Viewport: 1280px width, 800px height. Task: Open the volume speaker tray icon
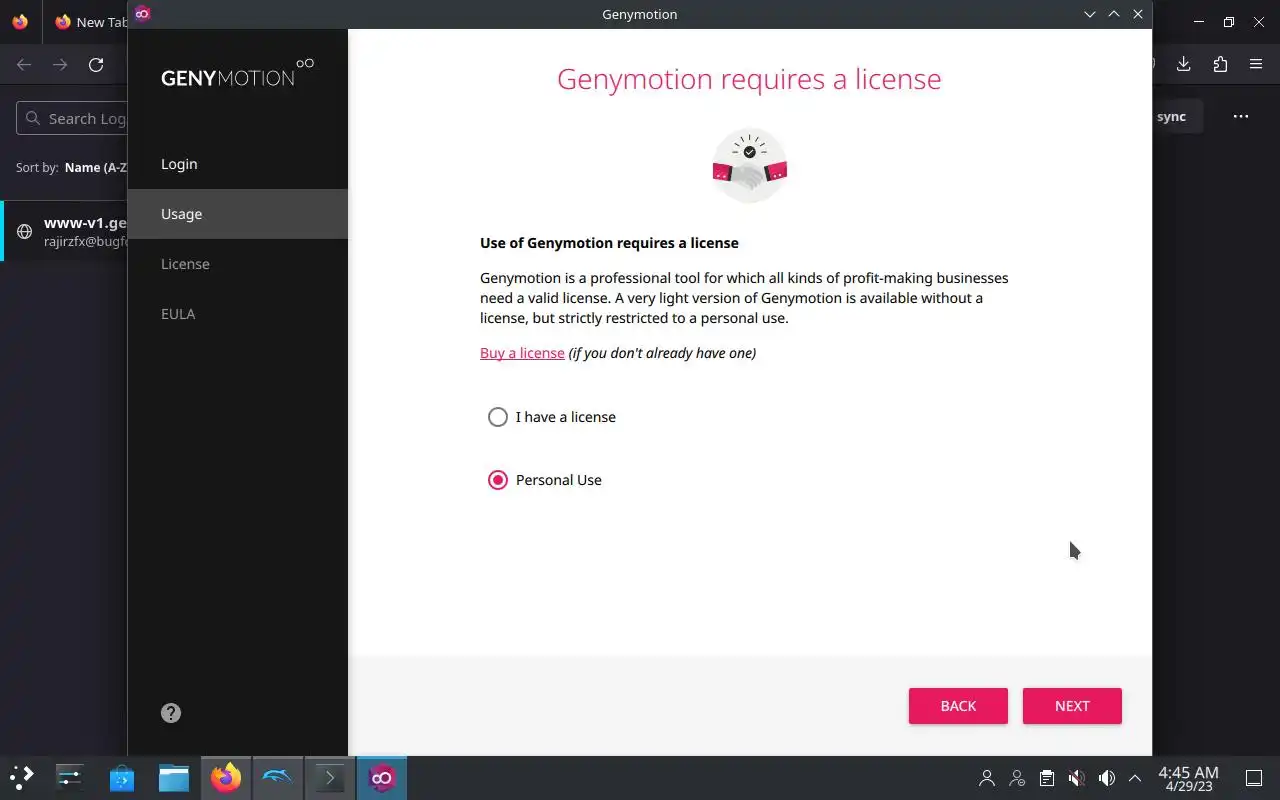click(1106, 778)
